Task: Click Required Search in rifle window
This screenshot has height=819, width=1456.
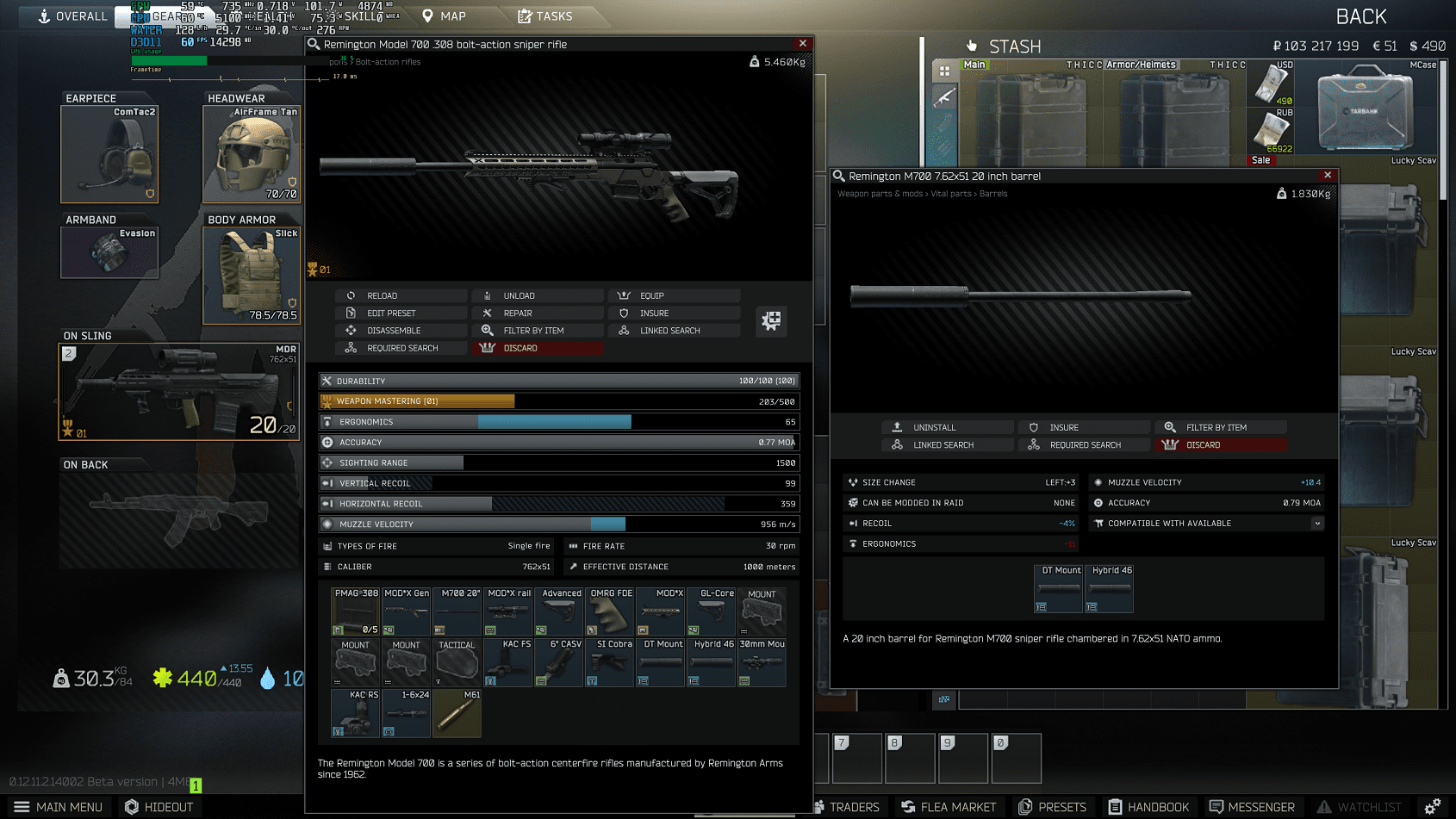Action: (x=401, y=348)
